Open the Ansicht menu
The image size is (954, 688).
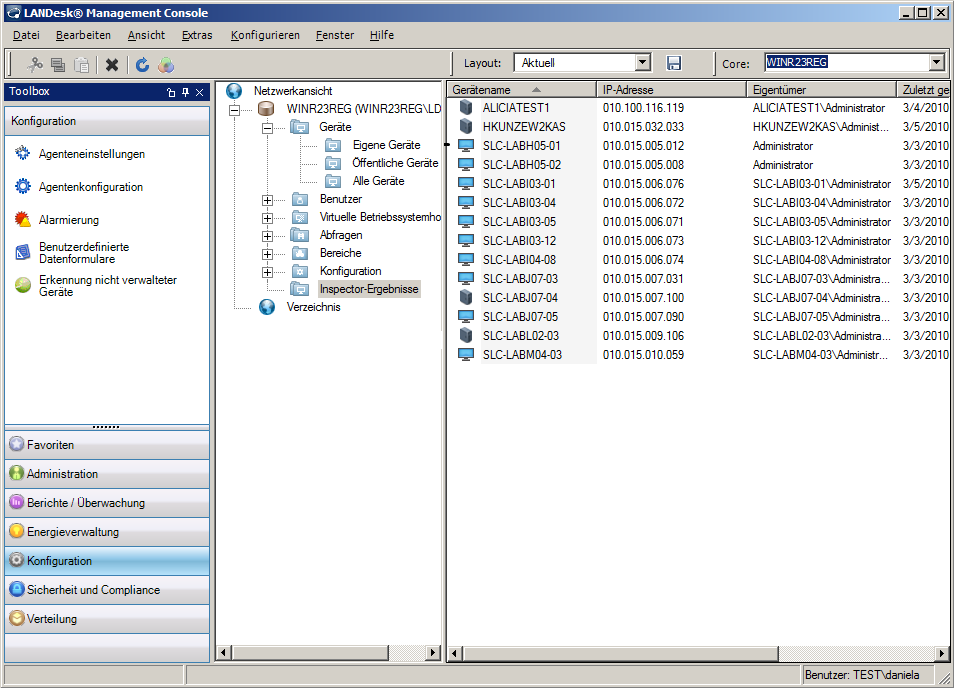point(146,35)
